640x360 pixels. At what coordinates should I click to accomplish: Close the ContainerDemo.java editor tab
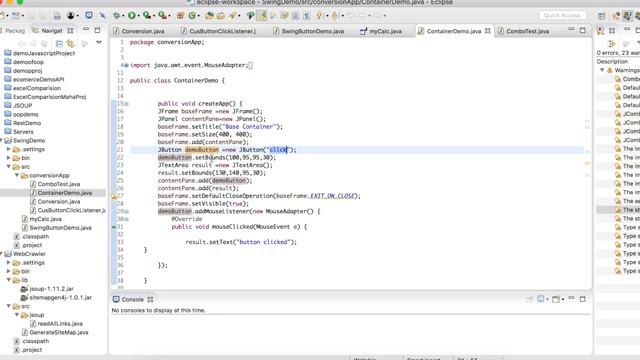487,31
